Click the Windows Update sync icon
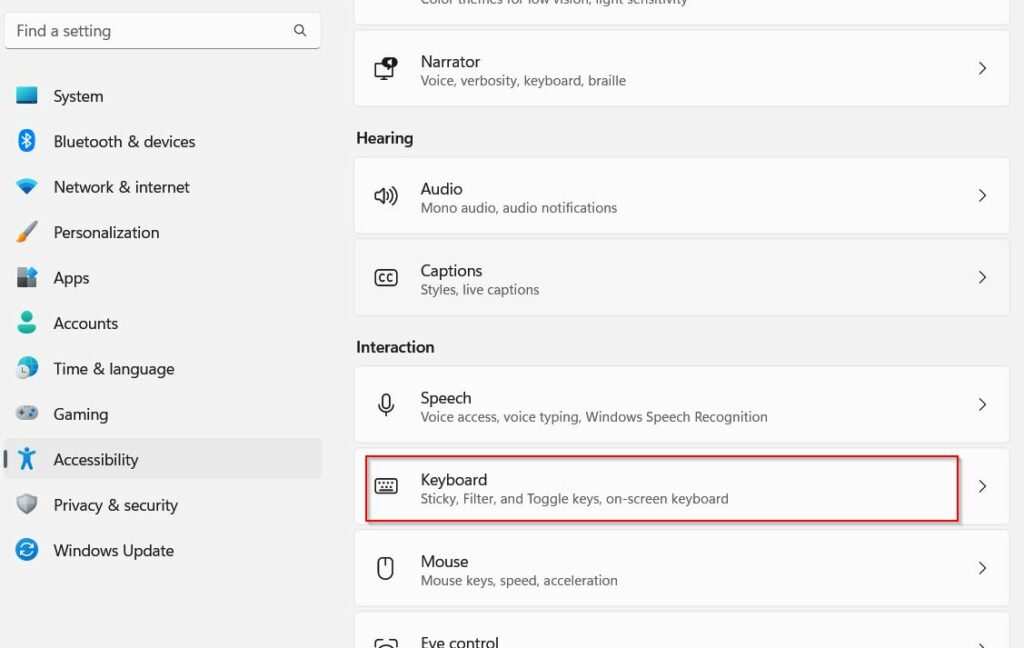Viewport: 1024px width, 648px height. [27, 550]
